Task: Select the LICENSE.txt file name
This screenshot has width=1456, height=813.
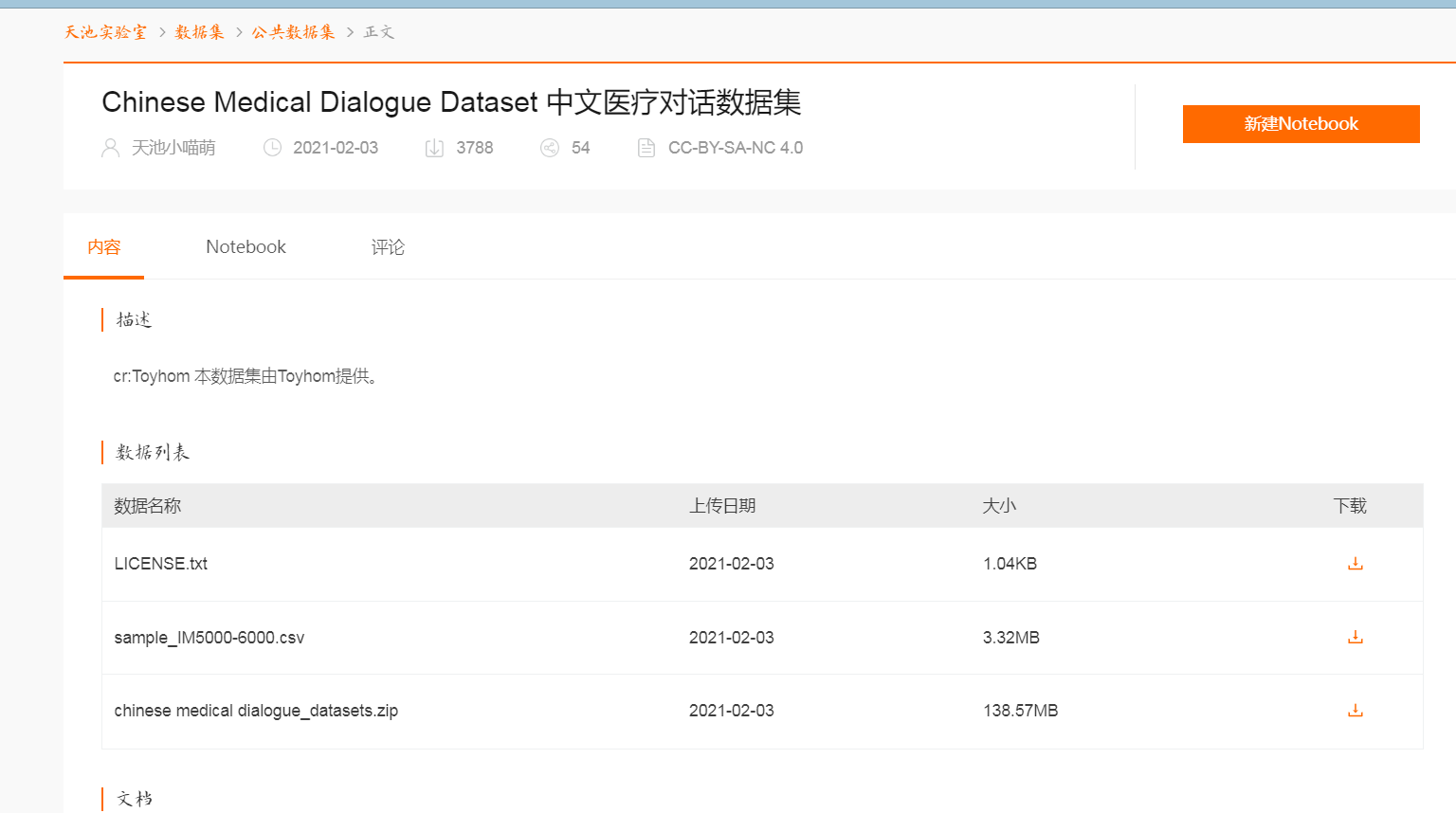Action: [161, 564]
